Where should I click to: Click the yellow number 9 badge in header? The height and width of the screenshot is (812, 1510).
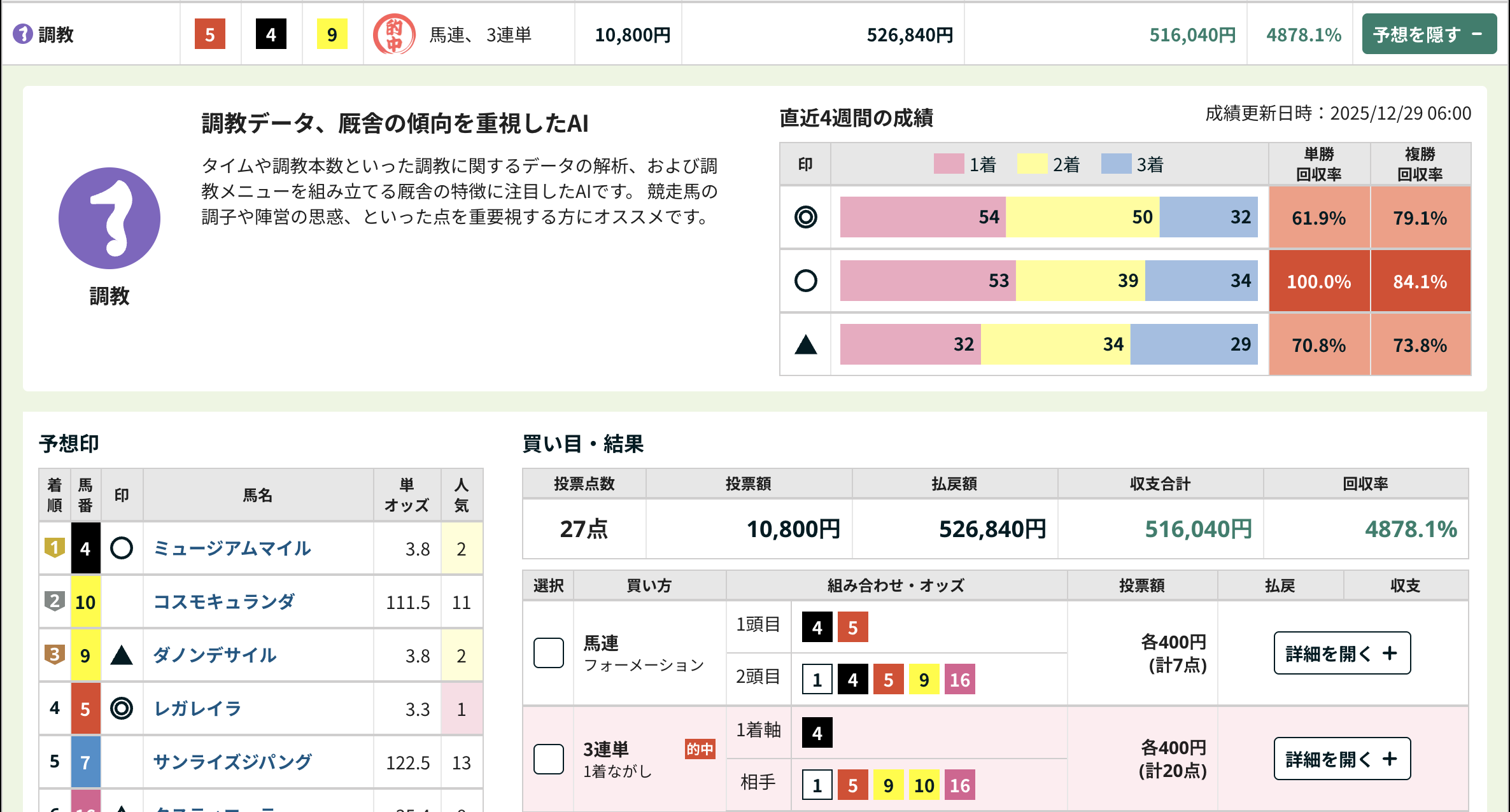(331, 34)
